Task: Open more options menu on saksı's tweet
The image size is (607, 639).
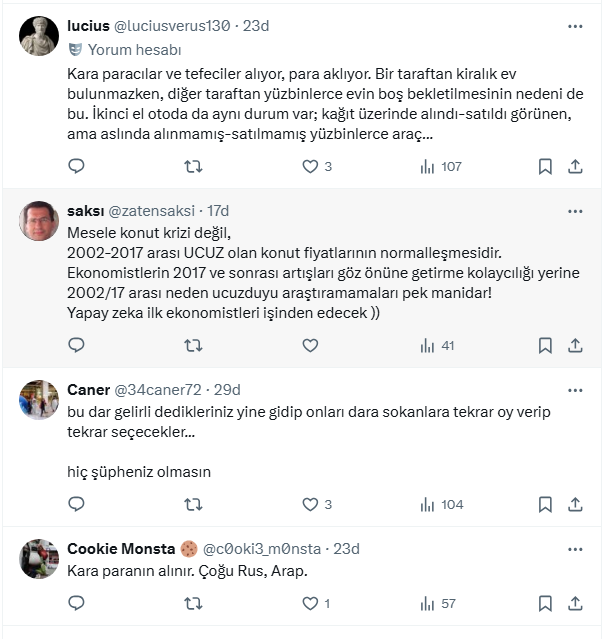Action: 575,211
